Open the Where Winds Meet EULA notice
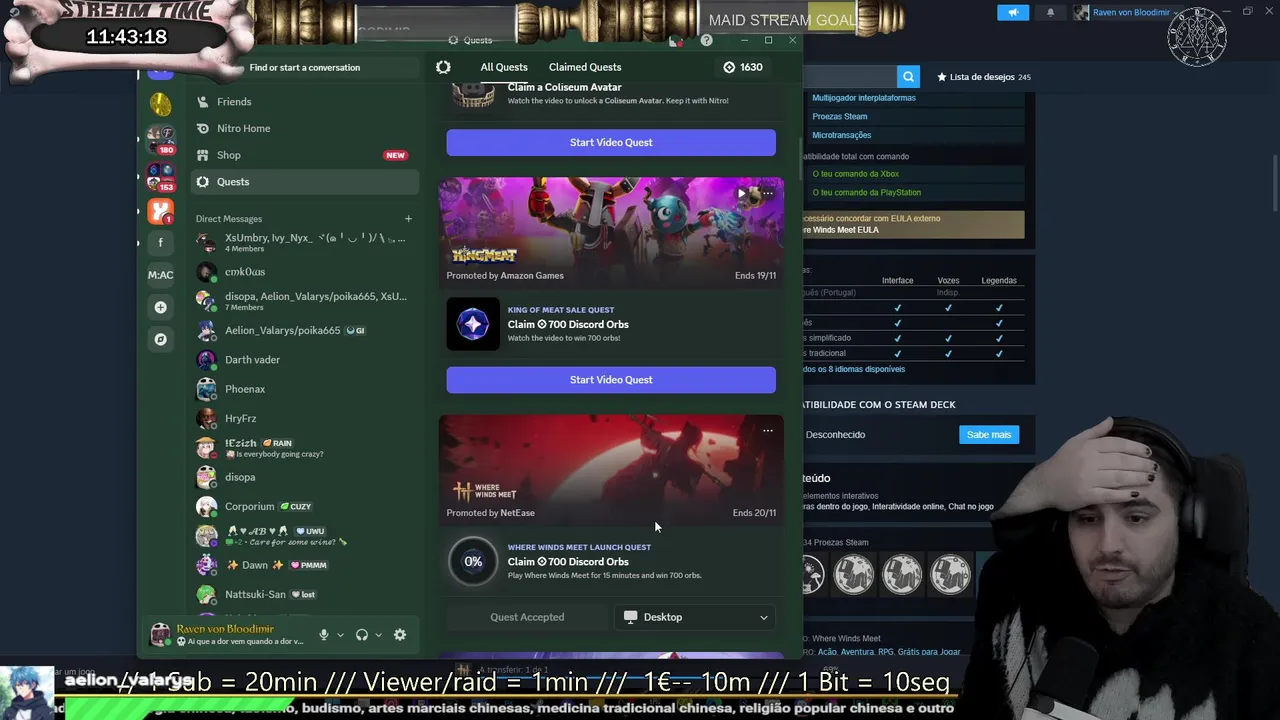This screenshot has width=1280, height=720. pos(914,224)
